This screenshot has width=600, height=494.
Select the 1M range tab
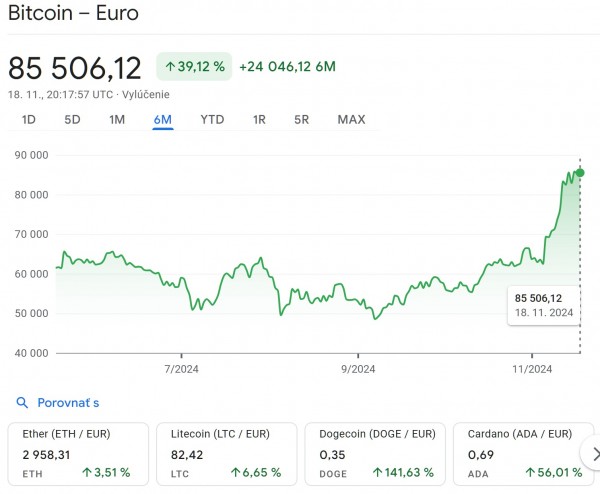(117, 120)
